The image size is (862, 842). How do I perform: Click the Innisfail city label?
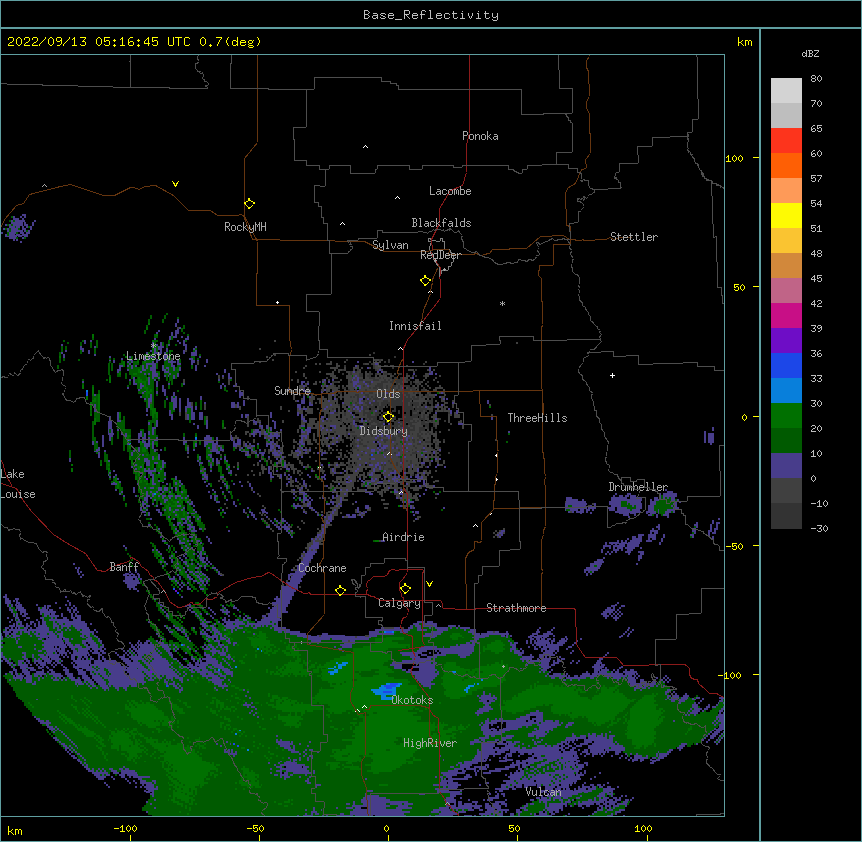(415, 326)
